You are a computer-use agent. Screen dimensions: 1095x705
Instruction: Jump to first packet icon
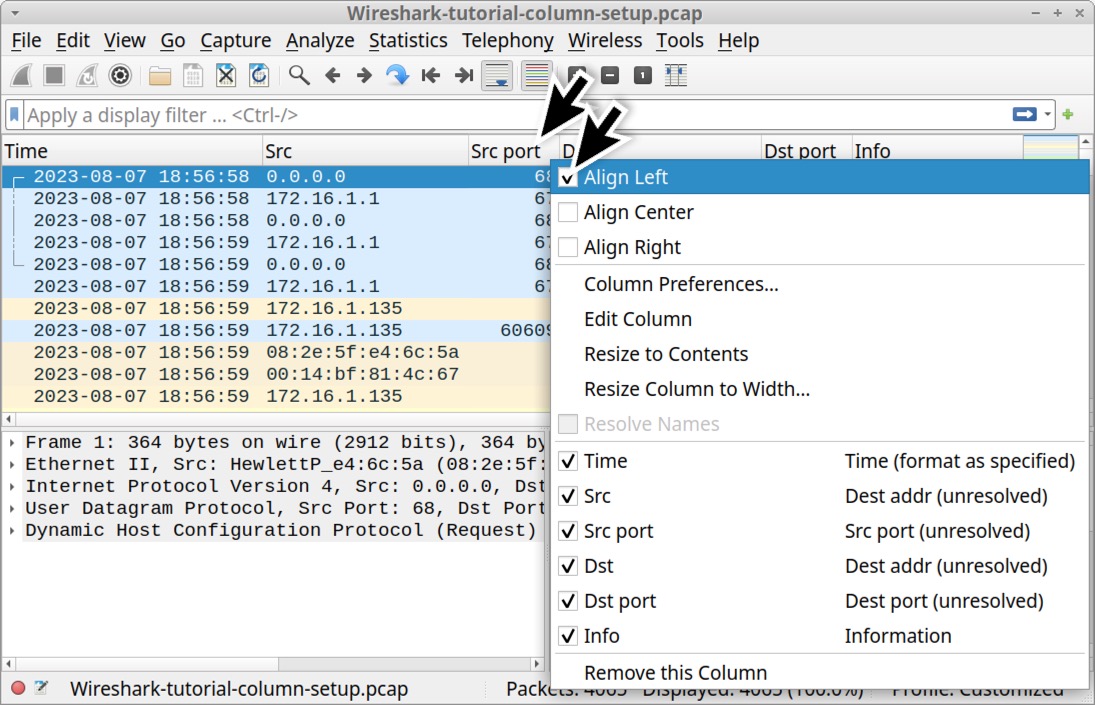click(x=431, y=75)
